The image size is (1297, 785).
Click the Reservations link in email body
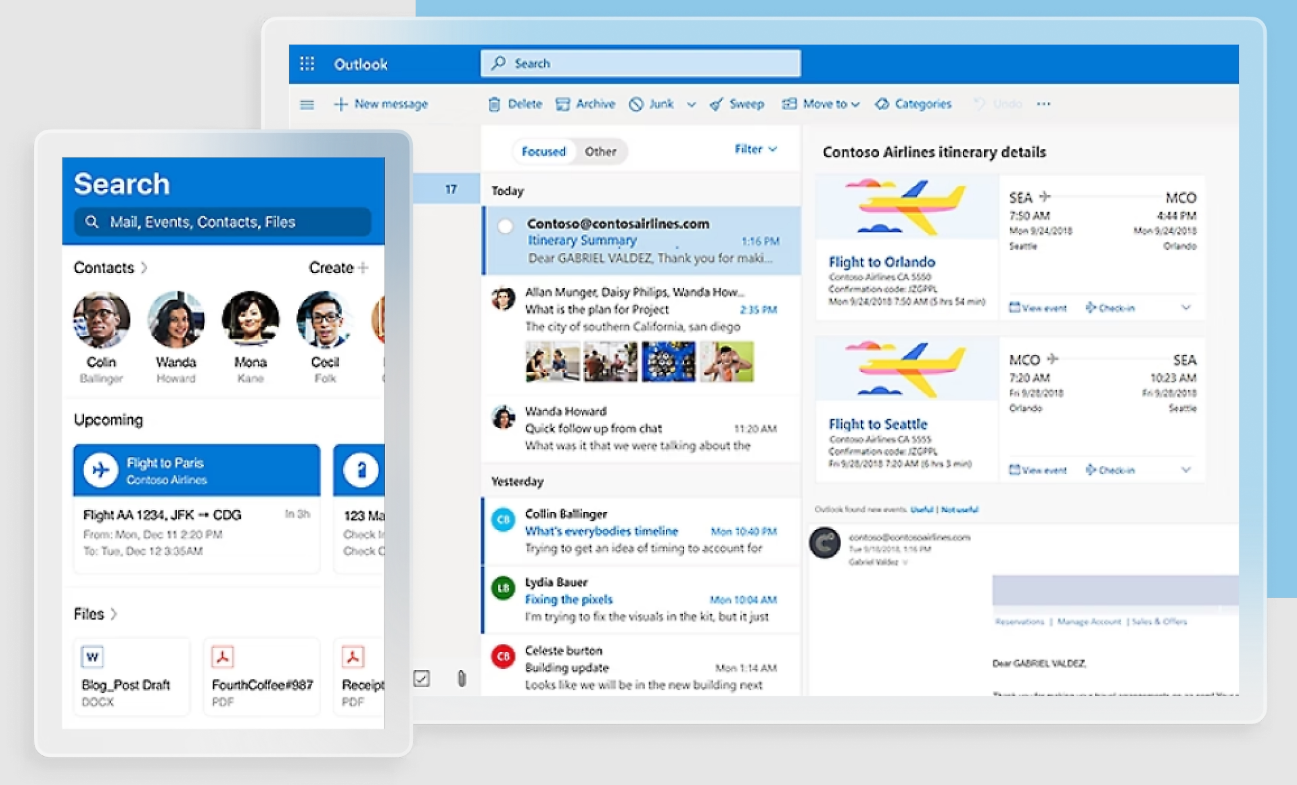pos(1020,622)
